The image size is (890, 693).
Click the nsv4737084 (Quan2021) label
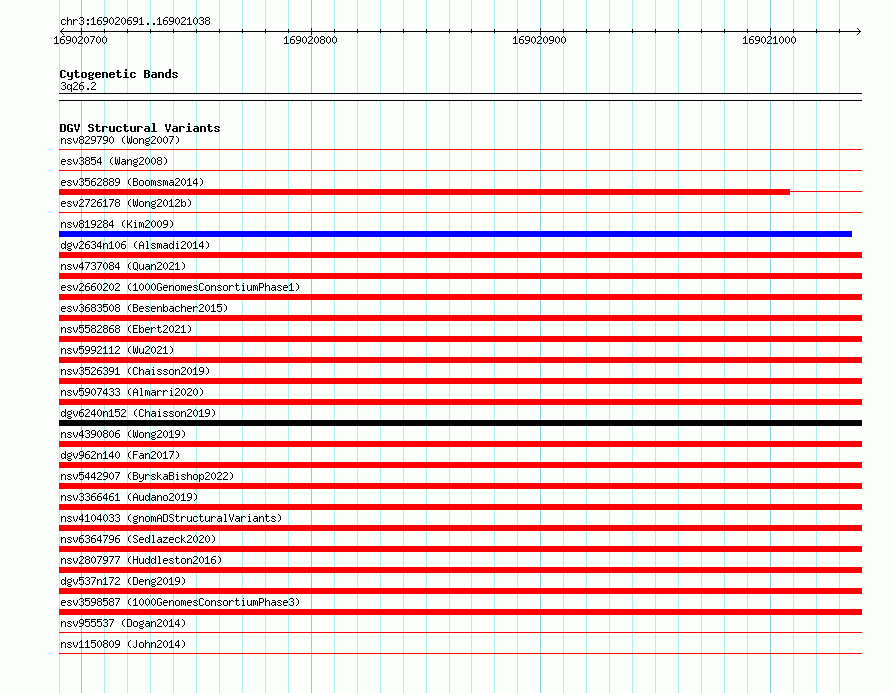[123, 266]
